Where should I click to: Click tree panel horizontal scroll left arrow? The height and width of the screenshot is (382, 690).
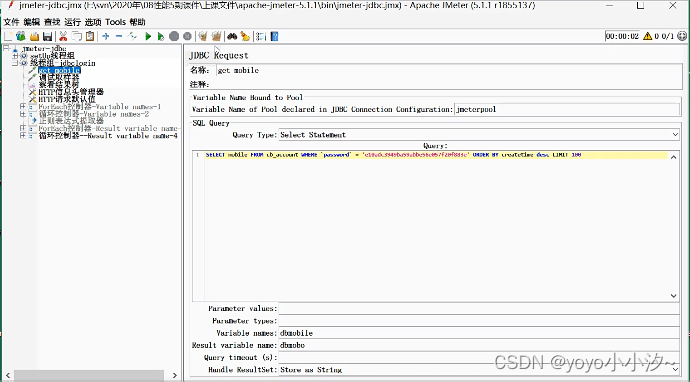8,375
